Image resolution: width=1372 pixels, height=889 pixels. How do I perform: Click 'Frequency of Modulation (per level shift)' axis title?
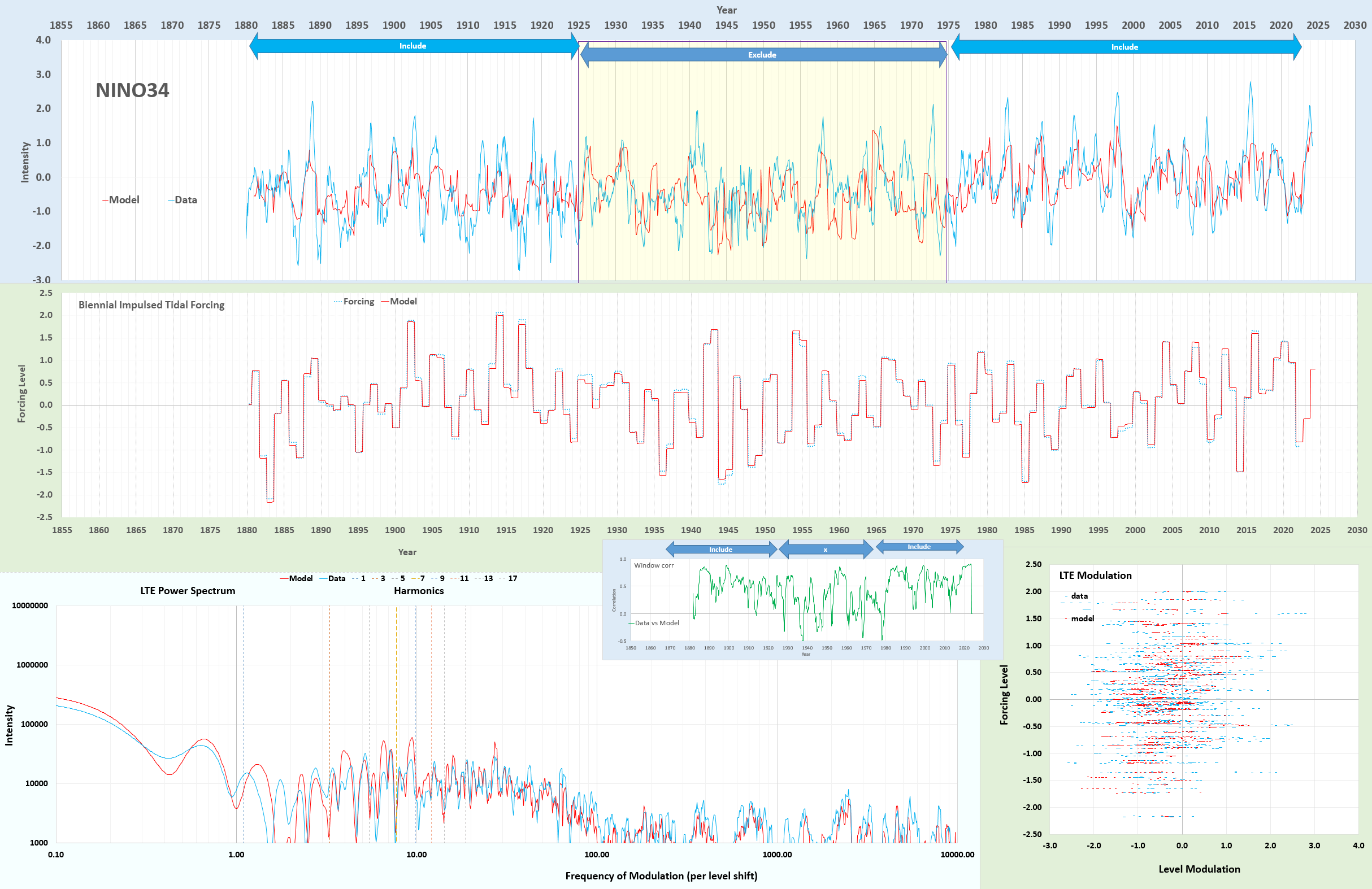661,876
